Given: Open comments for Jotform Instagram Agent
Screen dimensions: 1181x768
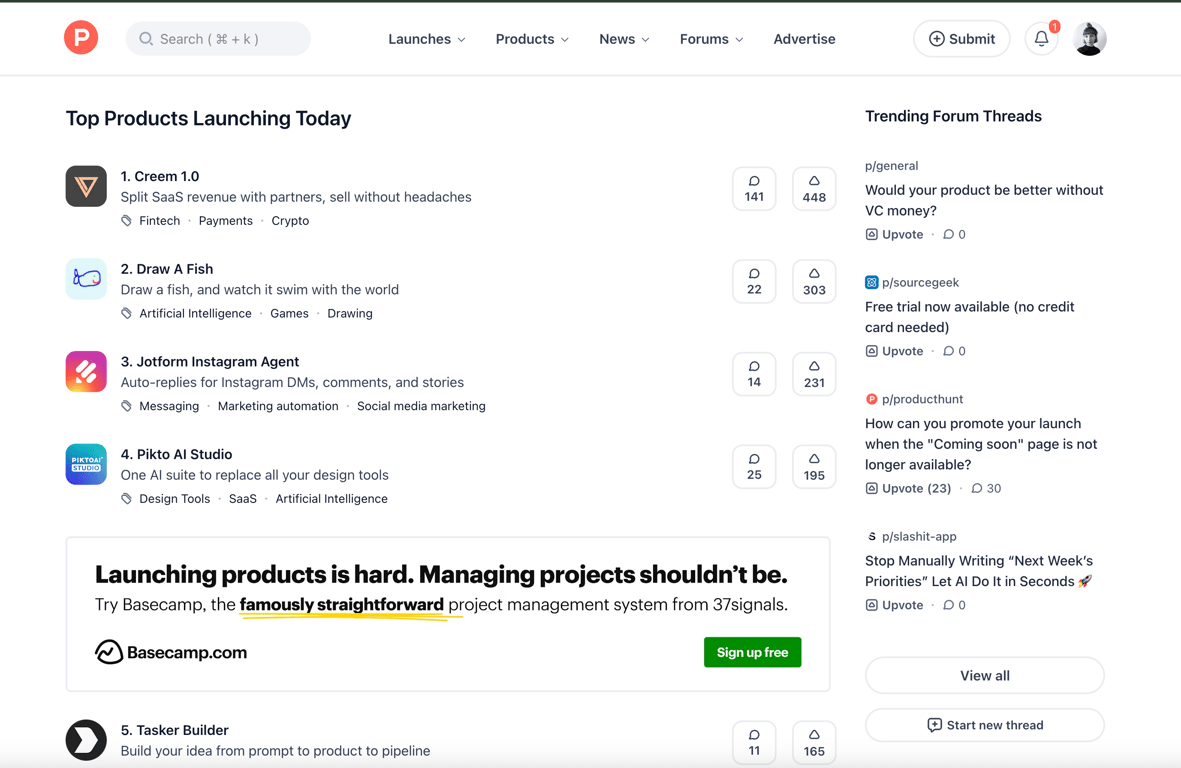Looking at the screenshot, I should point(754,374).
